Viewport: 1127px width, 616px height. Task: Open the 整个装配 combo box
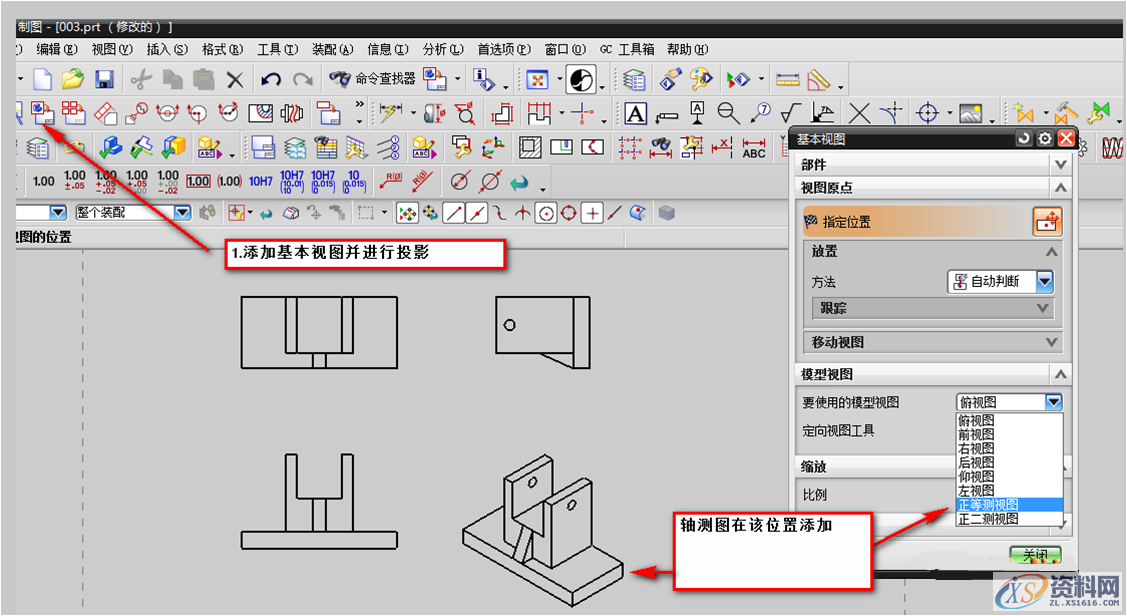pyautogui.click(x=183, y=211)
